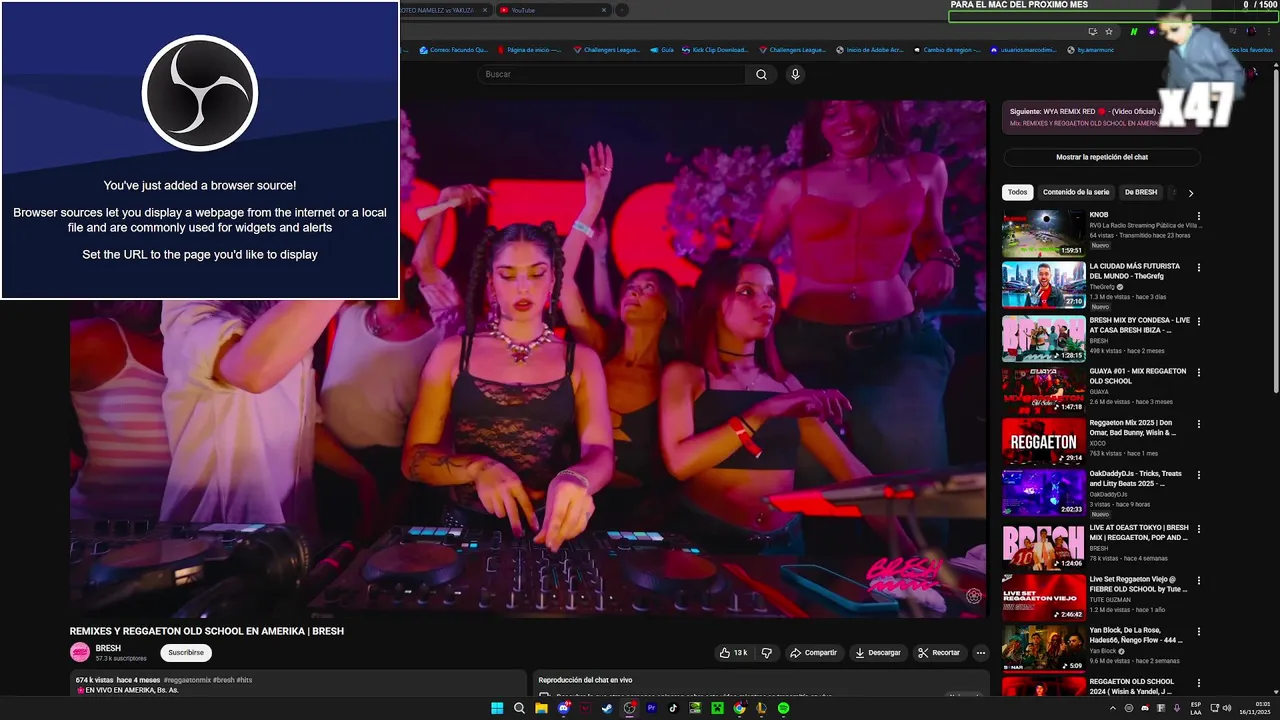Open TikTok from the taskbar
This screenshot has height=720, width=1280.
(673, 708)
